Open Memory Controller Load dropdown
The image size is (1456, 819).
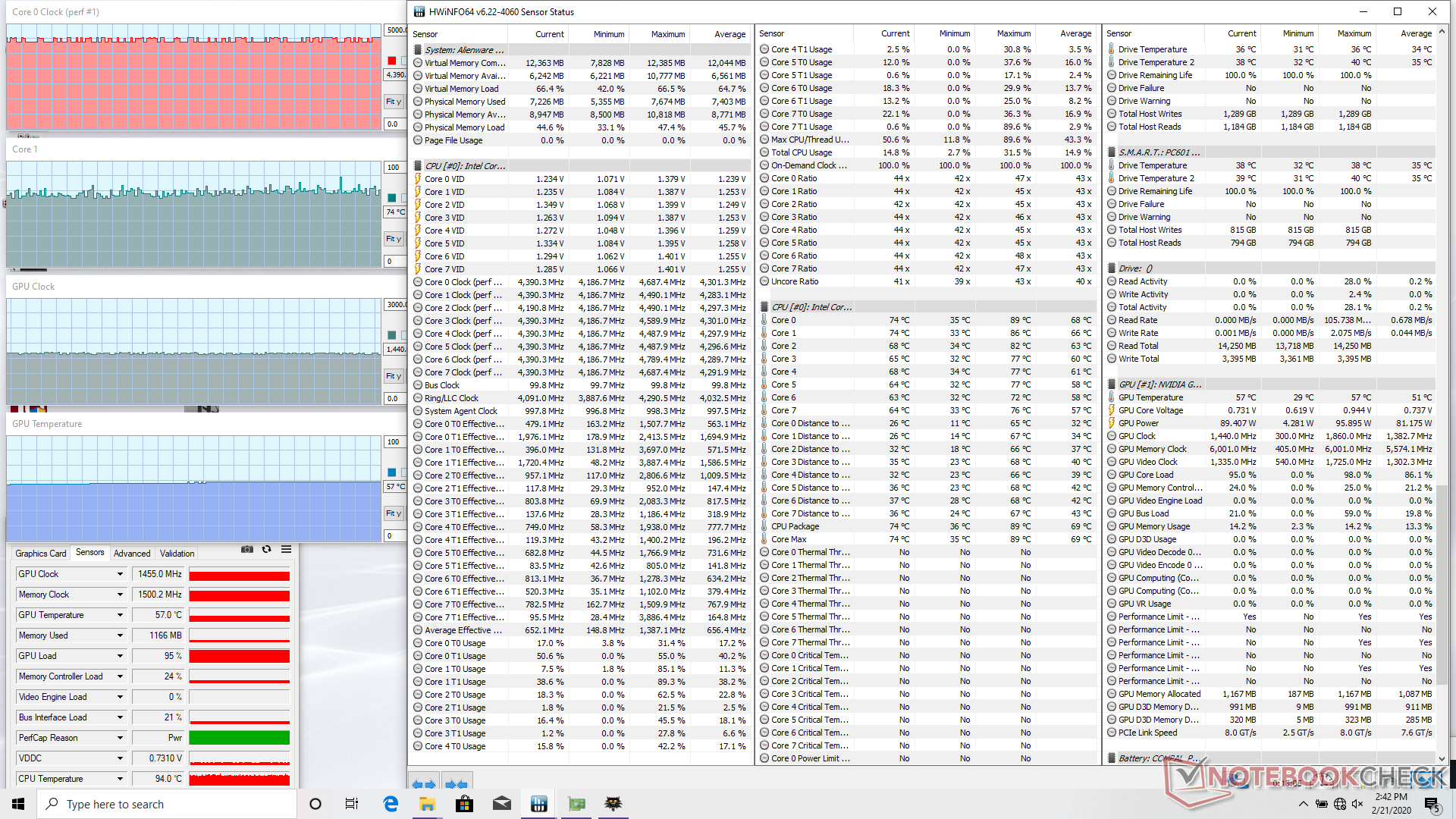120,677
